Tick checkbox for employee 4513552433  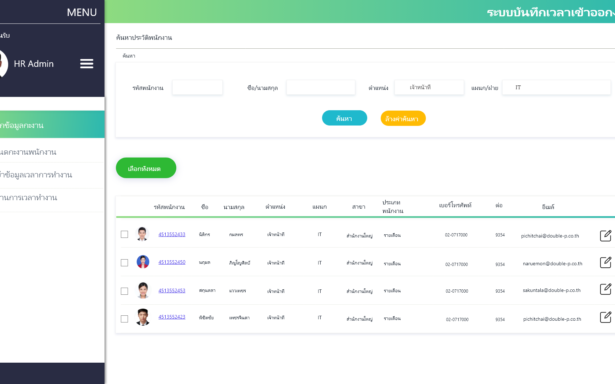124,234
